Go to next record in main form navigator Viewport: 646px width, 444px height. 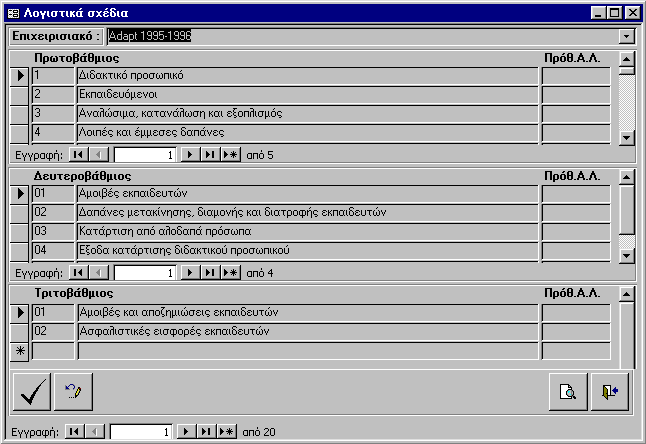coord(186,431)
